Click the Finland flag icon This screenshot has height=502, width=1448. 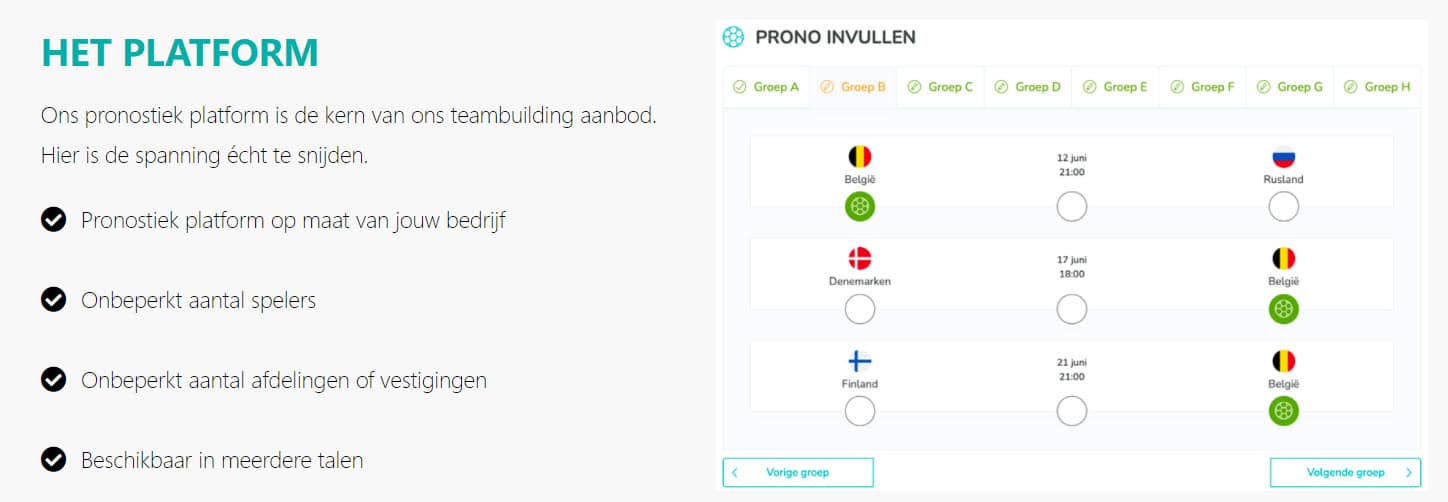[860, 361]
